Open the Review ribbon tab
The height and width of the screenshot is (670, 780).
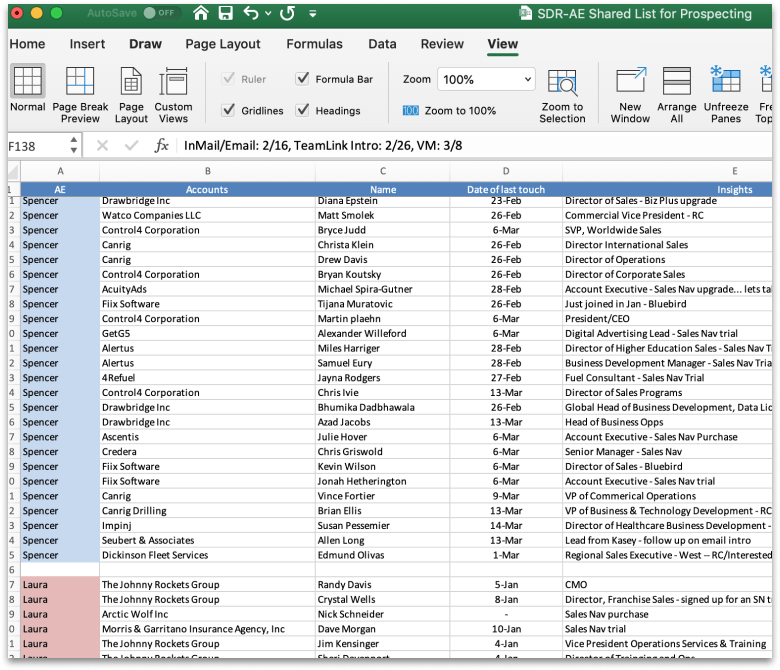coord(442,44)
